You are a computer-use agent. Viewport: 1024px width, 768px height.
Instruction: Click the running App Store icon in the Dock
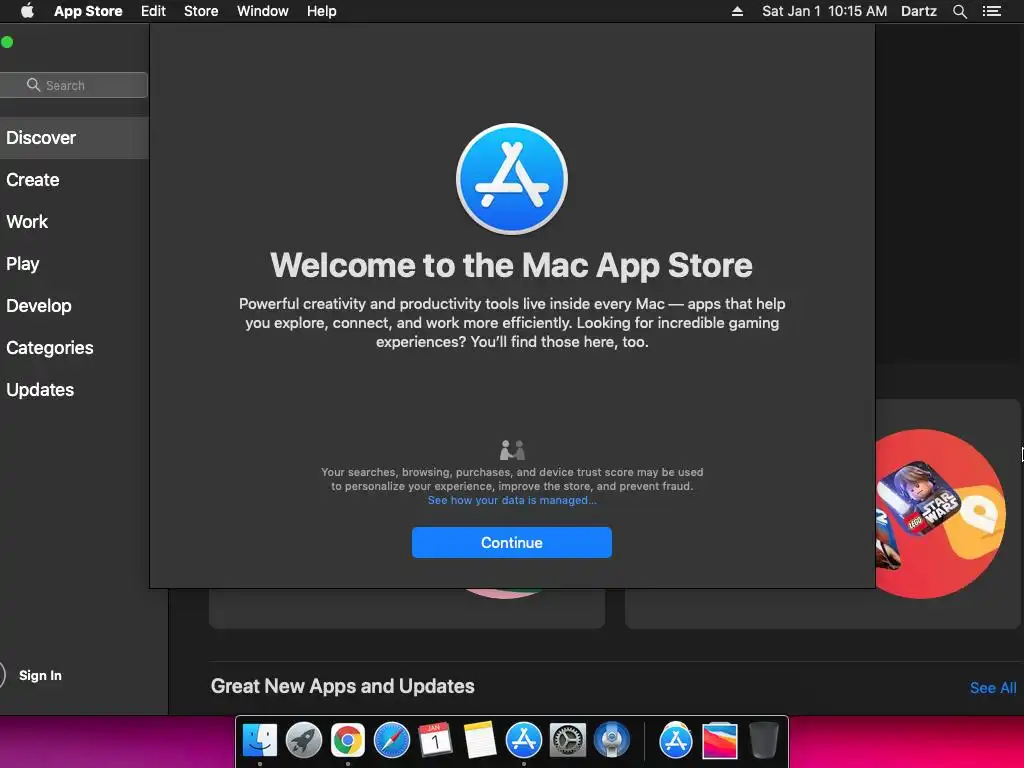[523, 741]
